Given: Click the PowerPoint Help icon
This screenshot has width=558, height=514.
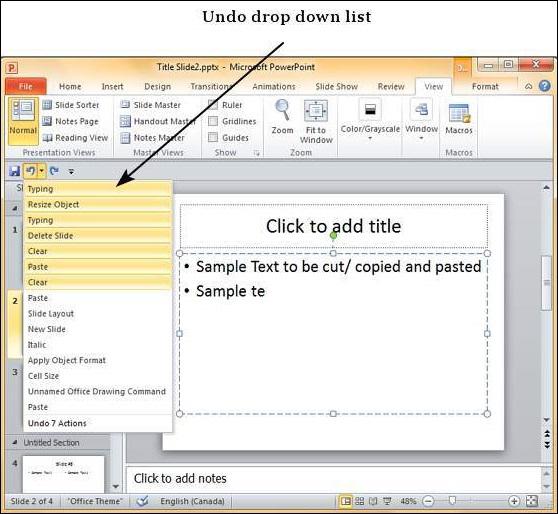Looking at the screenshot, I should point(545,86).
